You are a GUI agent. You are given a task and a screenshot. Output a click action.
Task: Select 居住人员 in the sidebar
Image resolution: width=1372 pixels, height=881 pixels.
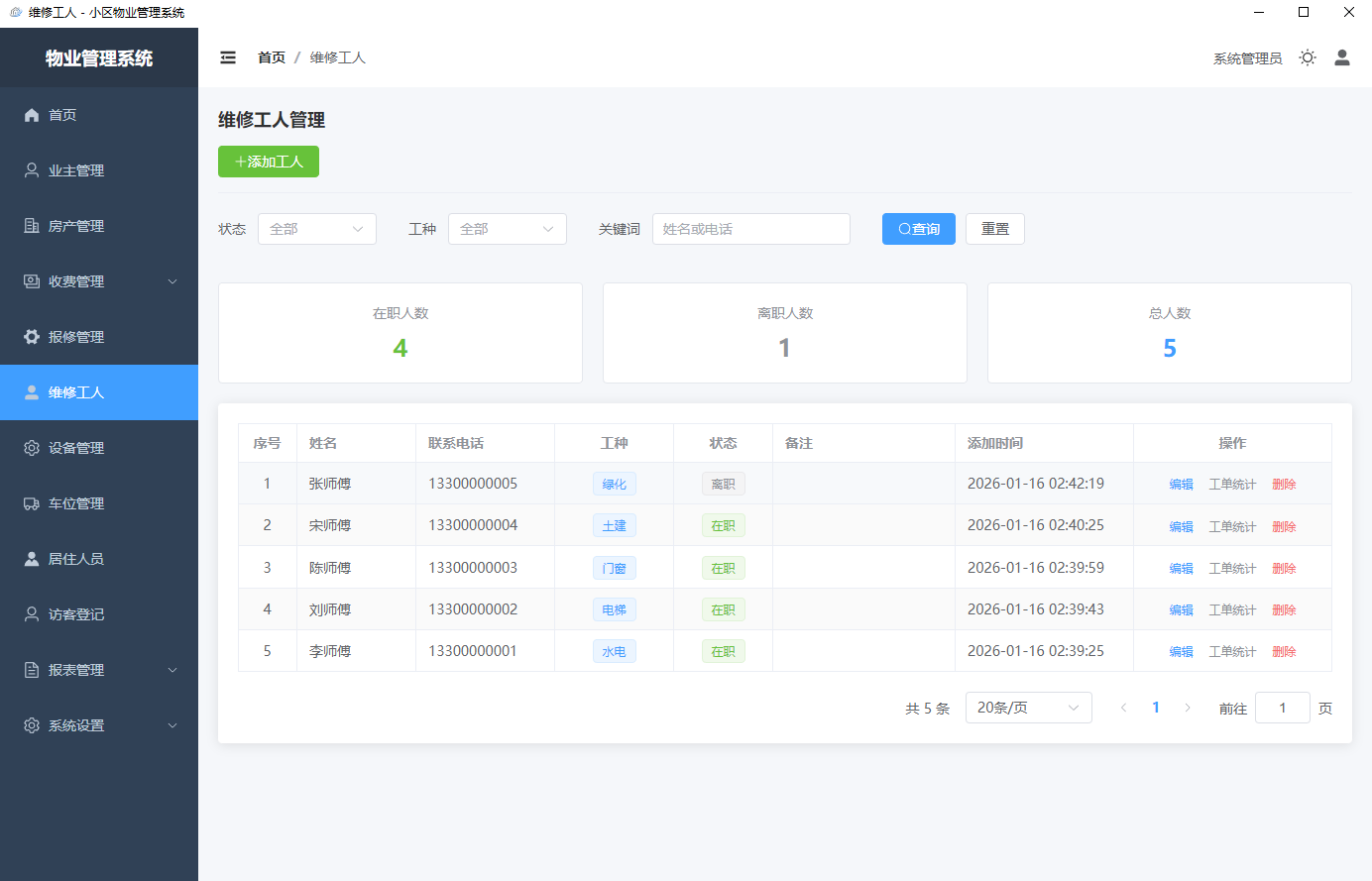76,559
